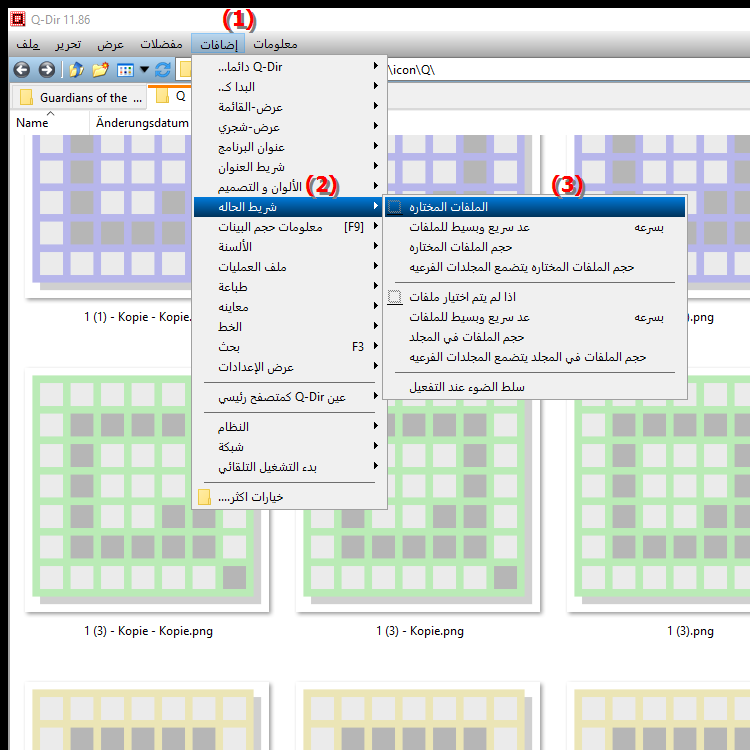Open the النظام submenu
The image size is (750, 750).
coord(288,427)
